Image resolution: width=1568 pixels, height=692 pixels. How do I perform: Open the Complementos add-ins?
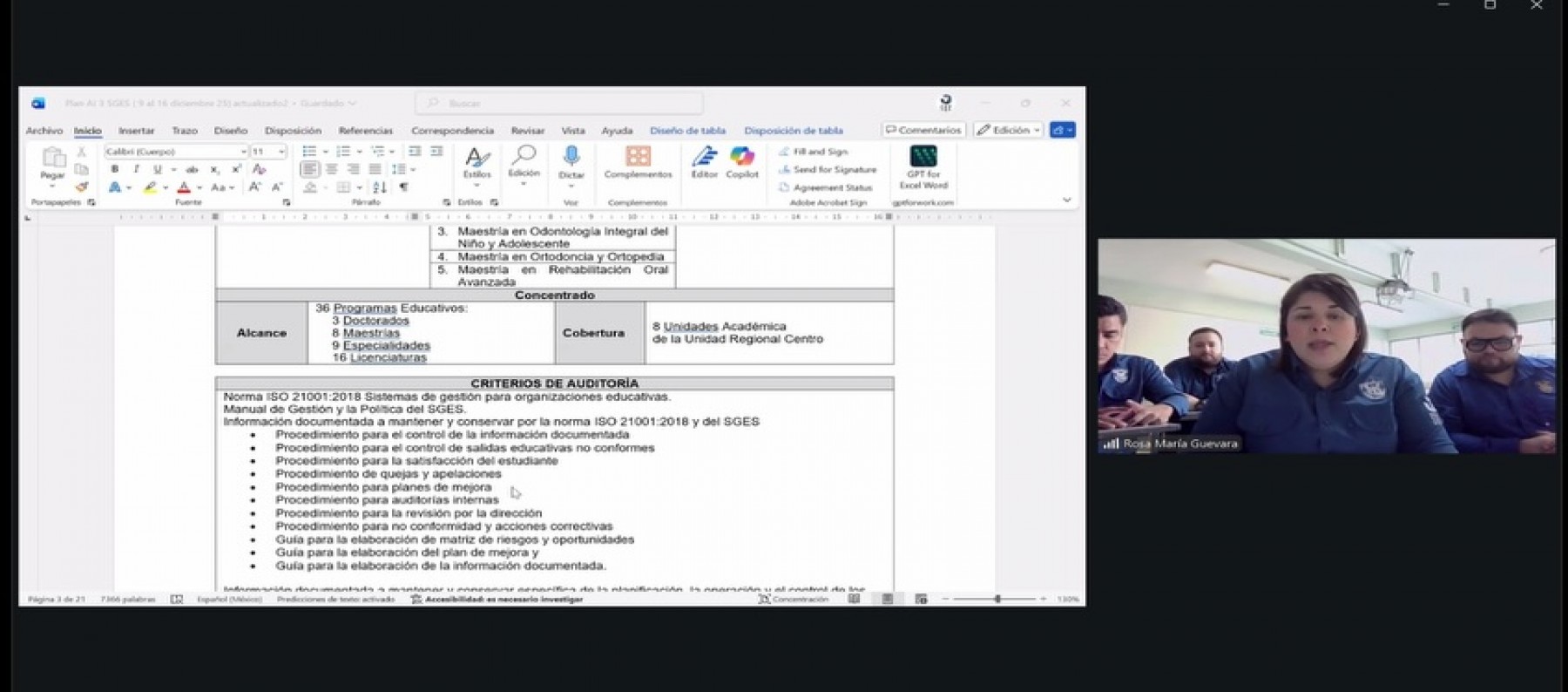click(x=639, y=162)
